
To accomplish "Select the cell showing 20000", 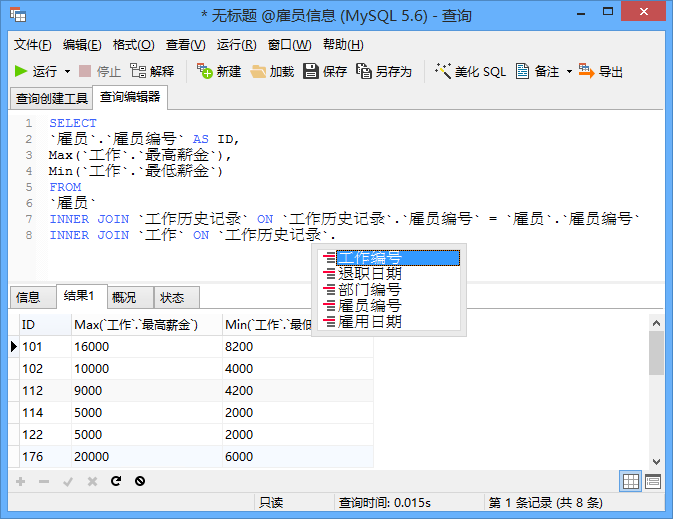I will [x=147, y=456].
